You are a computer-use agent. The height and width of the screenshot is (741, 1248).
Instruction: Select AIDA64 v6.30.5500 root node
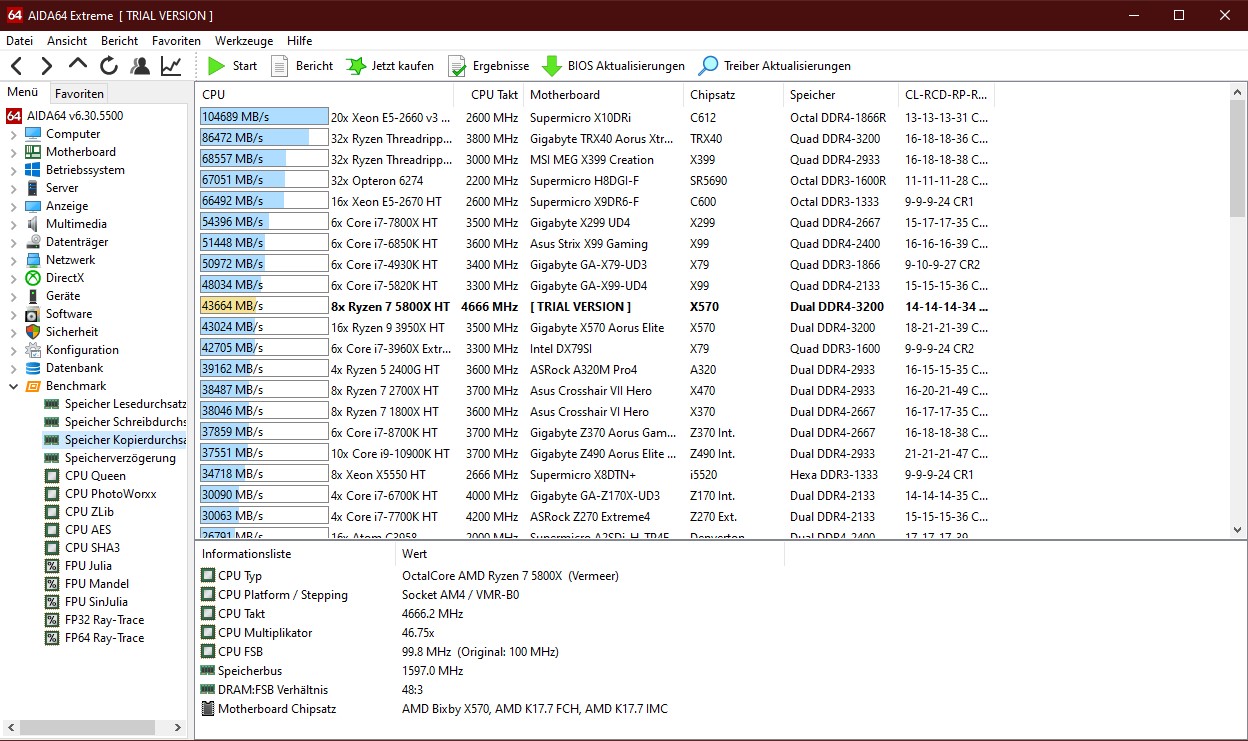[74, 116]
